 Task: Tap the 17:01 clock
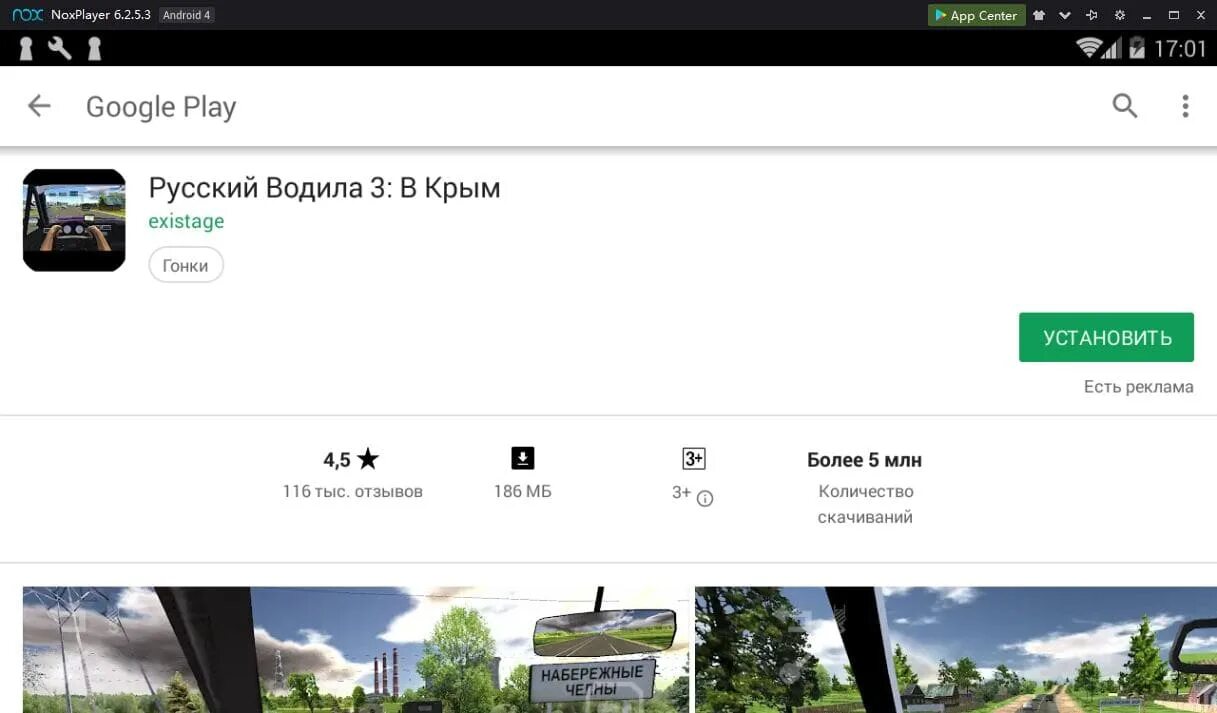coord(1180,48)
